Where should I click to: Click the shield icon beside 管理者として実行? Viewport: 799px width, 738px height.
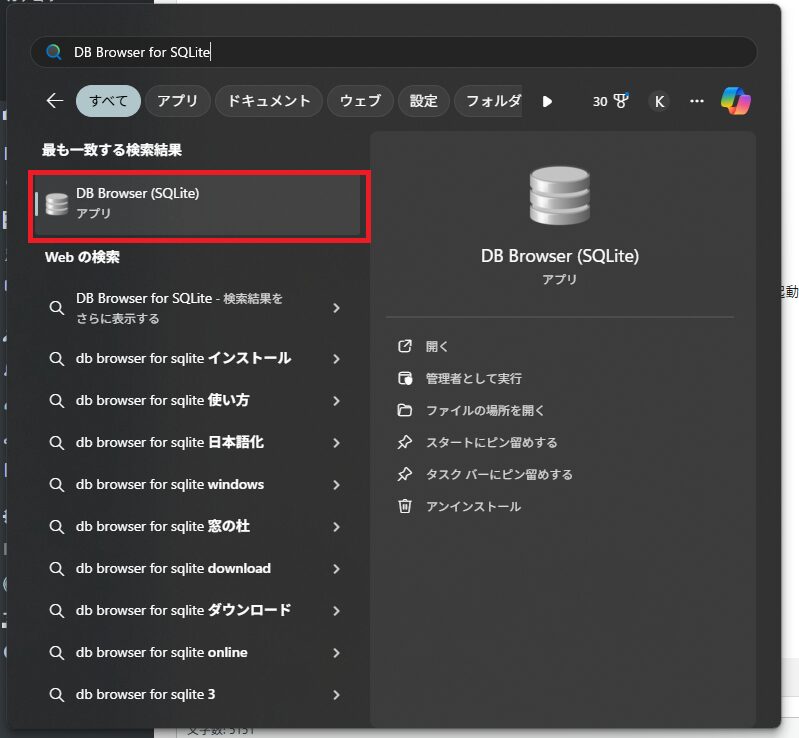405,379
